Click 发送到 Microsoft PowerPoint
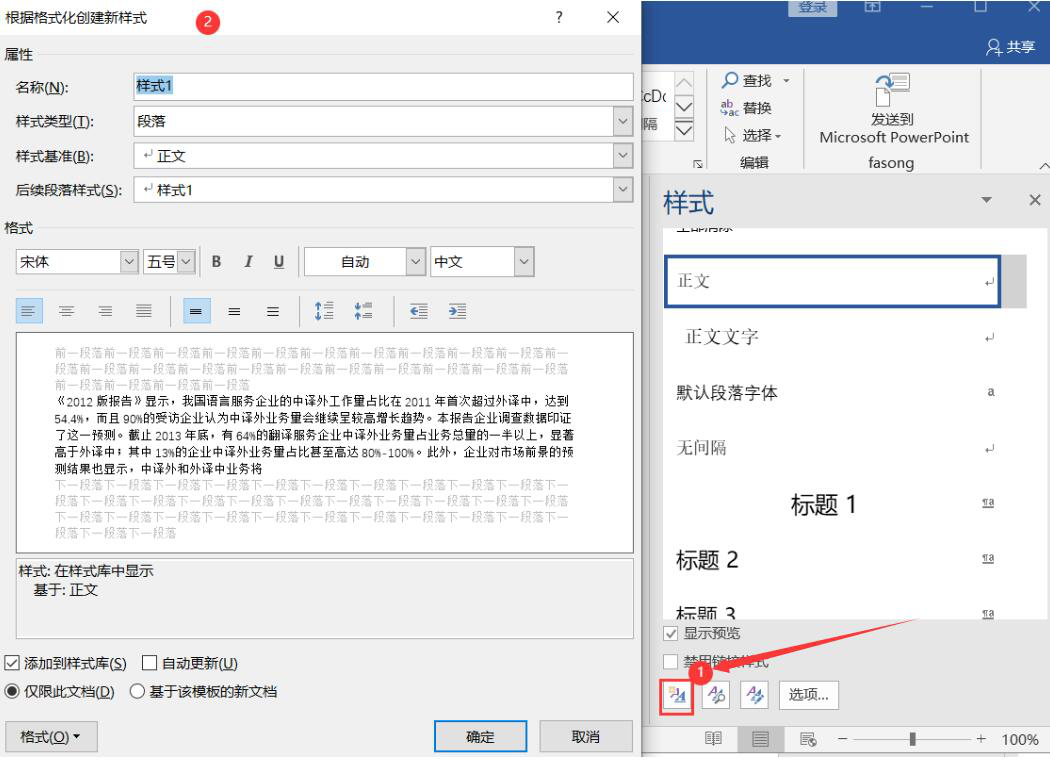Image resolution: width=1050 pixels, height=761 pixels. [891, 110]
